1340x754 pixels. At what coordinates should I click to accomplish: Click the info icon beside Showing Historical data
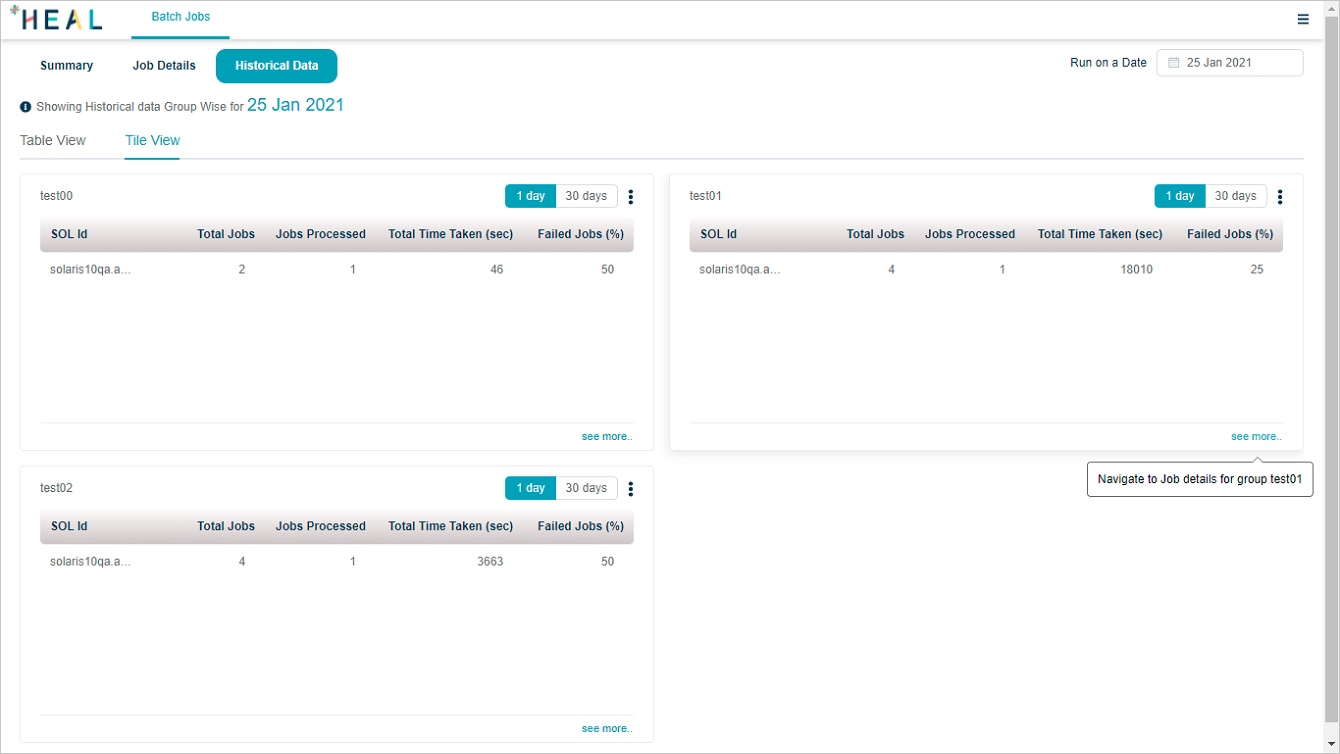(x=26, y=106)
